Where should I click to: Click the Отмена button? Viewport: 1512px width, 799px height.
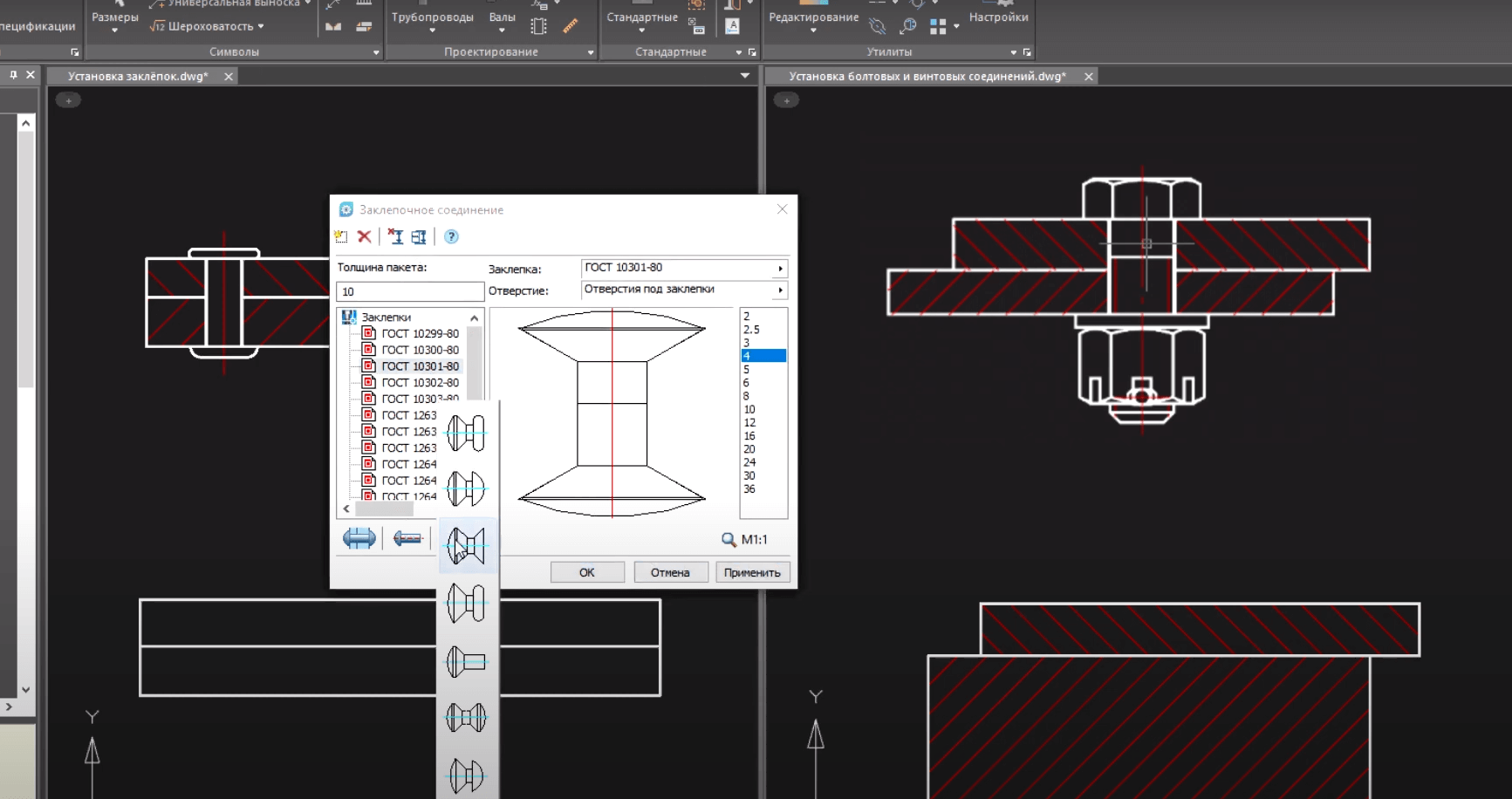click(670, 572)
